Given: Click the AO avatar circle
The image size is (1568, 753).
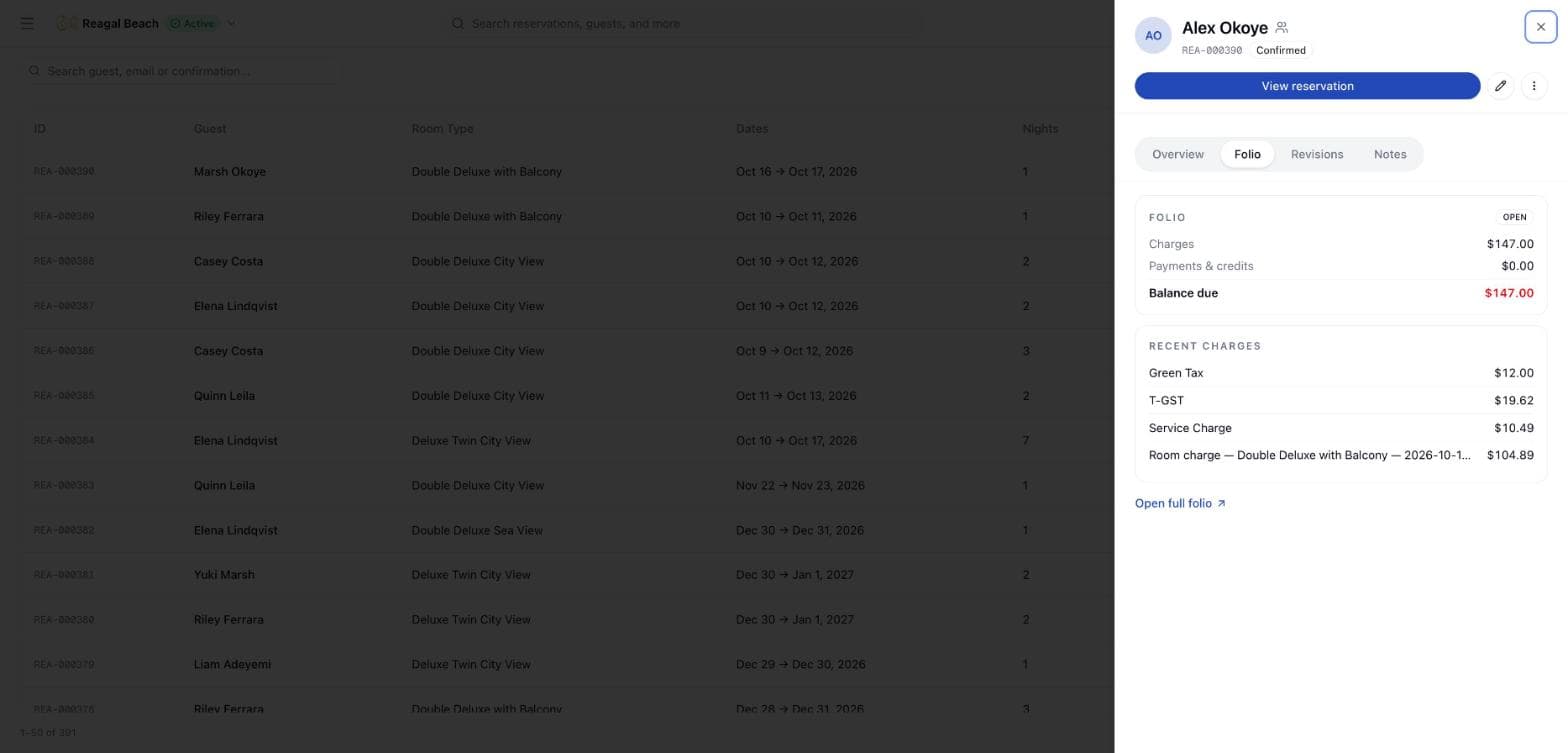Looking at the screenshot, I should pyautogui.click(x=1153, y=35).
